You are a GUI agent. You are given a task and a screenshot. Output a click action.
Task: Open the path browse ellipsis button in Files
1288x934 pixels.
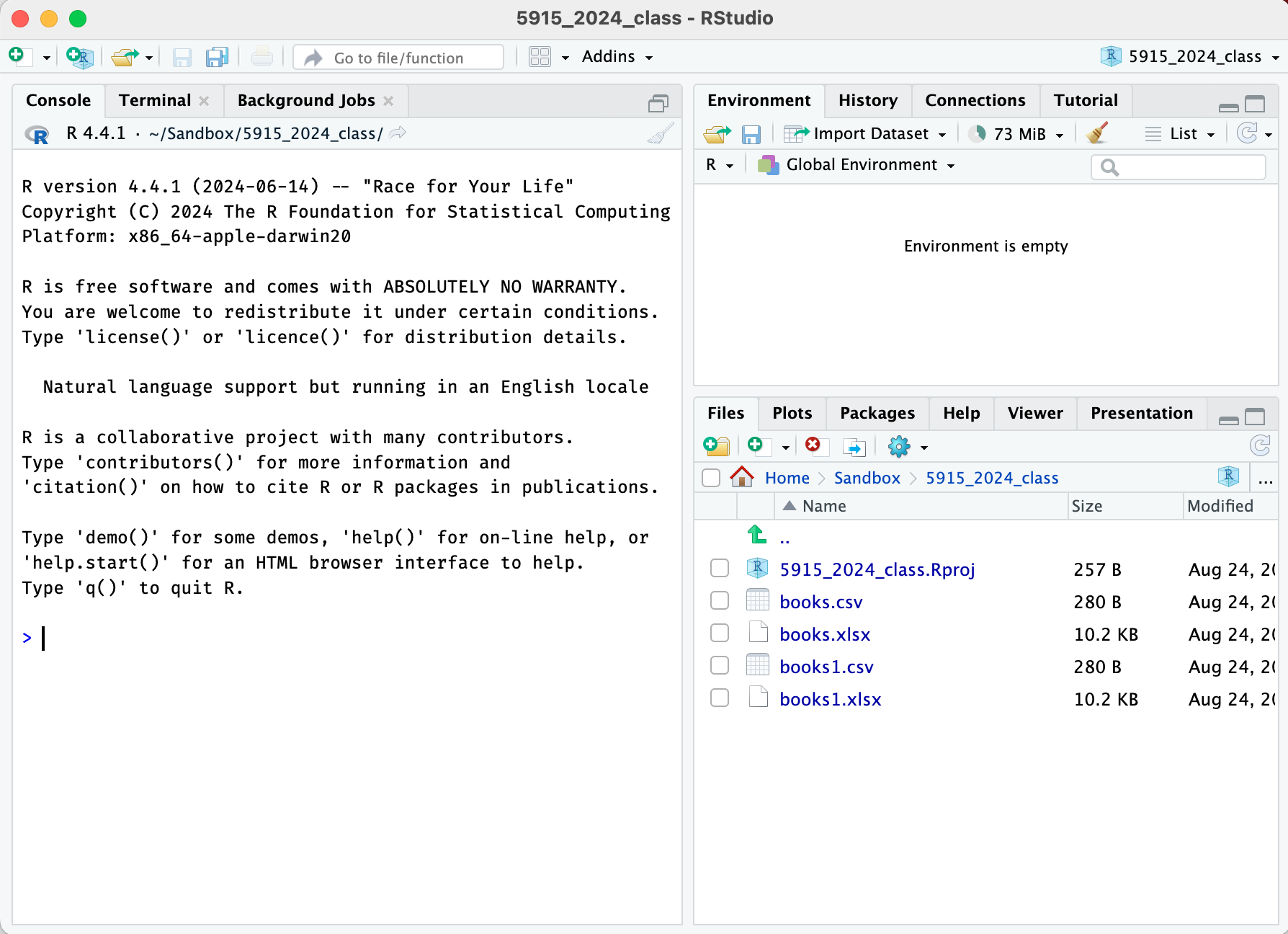(x=1266, y=479)
